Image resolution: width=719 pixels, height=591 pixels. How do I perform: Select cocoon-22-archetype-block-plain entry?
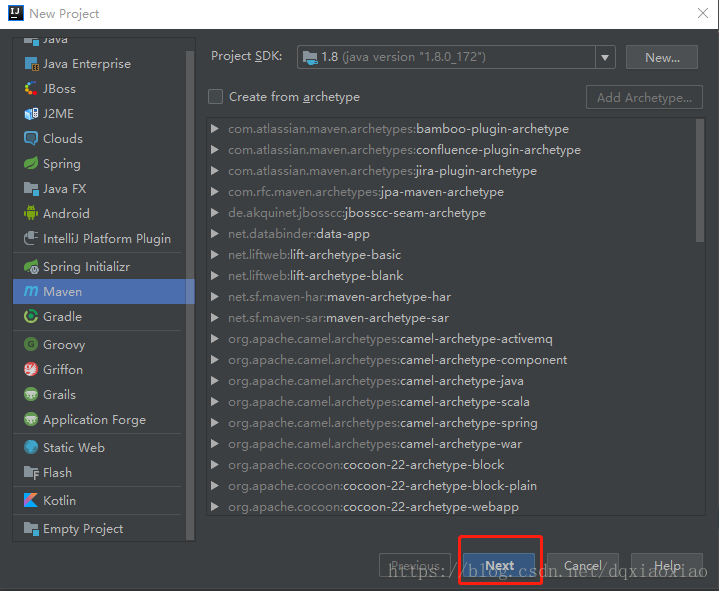point(382,486)
